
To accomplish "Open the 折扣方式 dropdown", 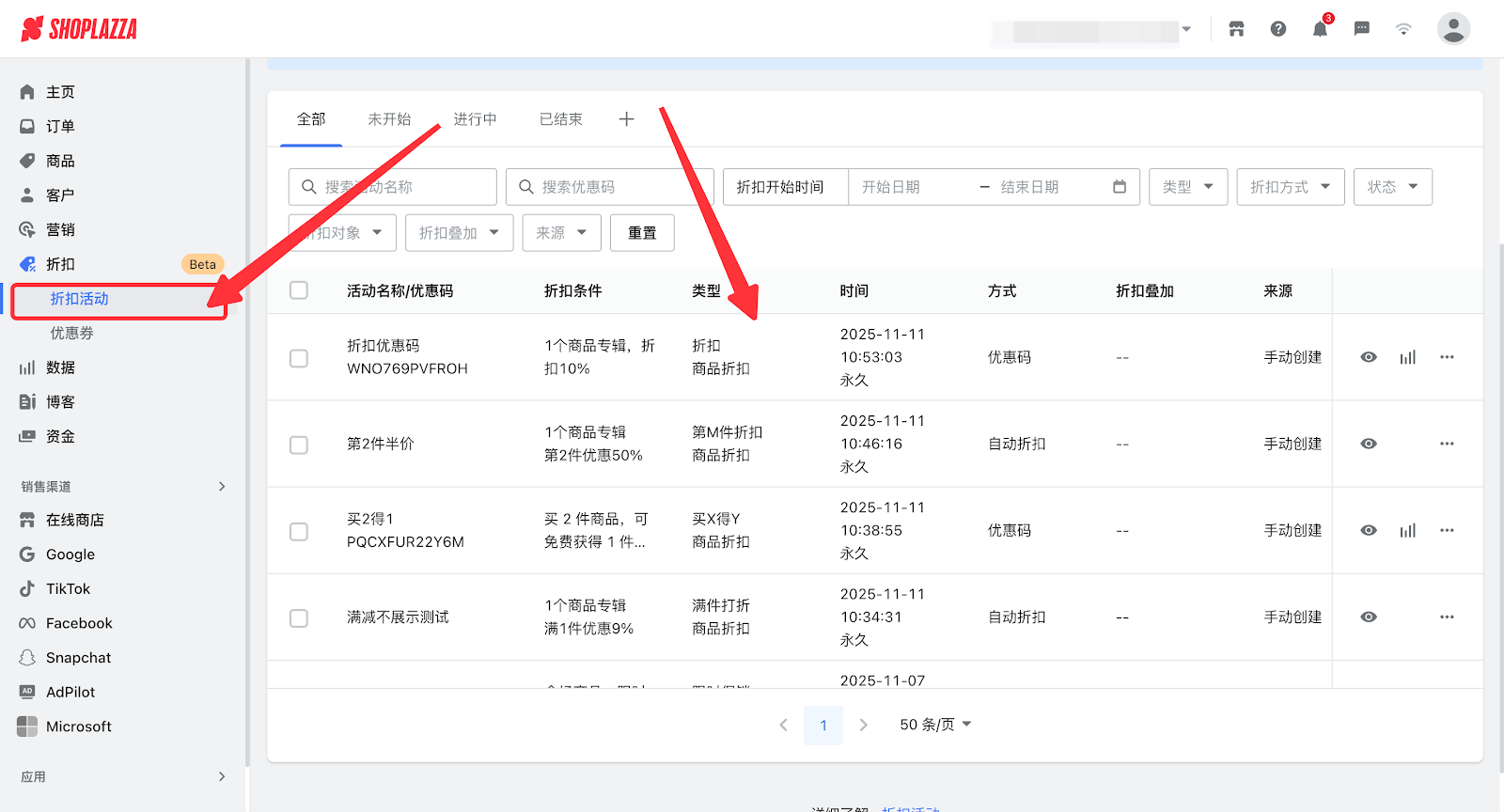I will coord(1290,187).
